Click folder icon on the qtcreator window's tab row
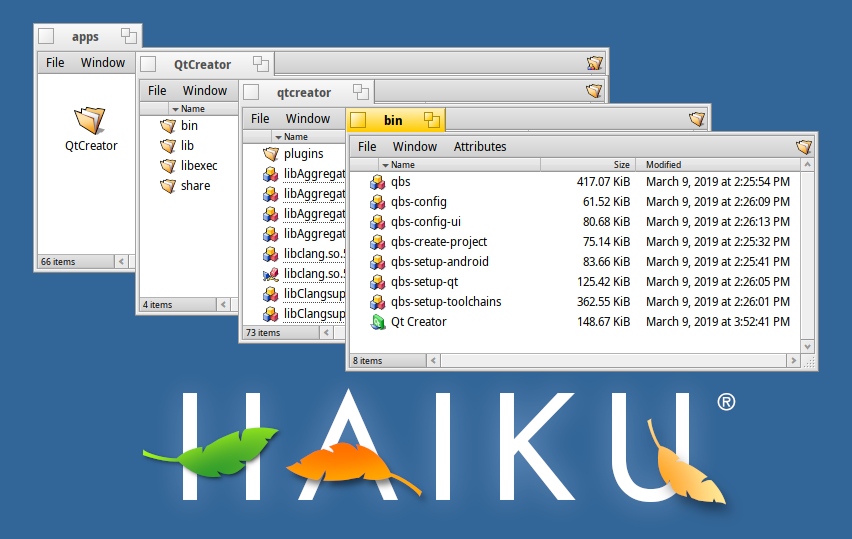 point(594,90)
